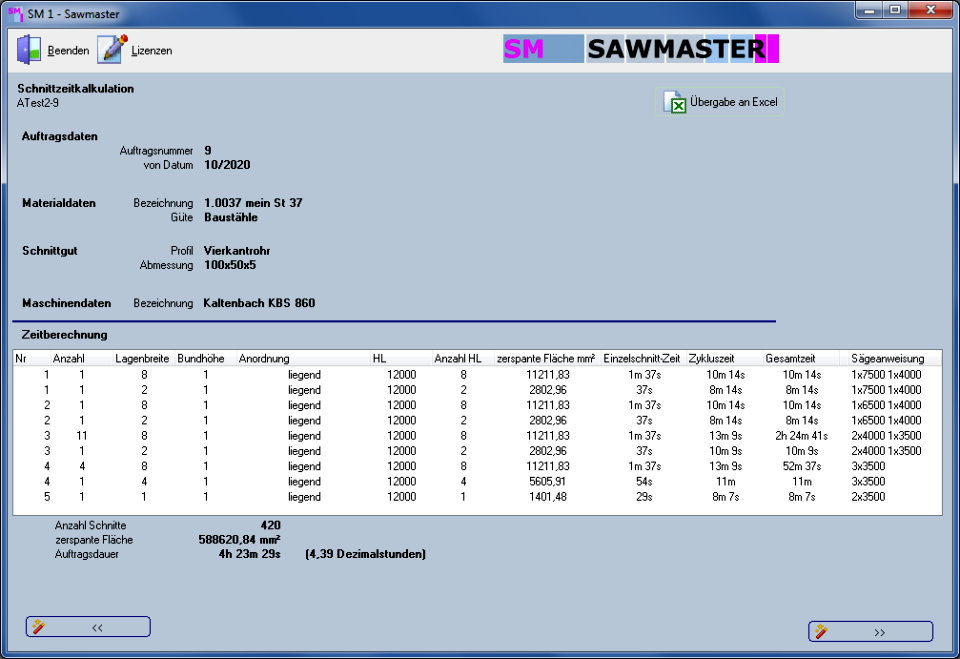The width and height of the screenshot is (960, 659).
Task: Go to next page with >> button
Action: click(871, 631)
